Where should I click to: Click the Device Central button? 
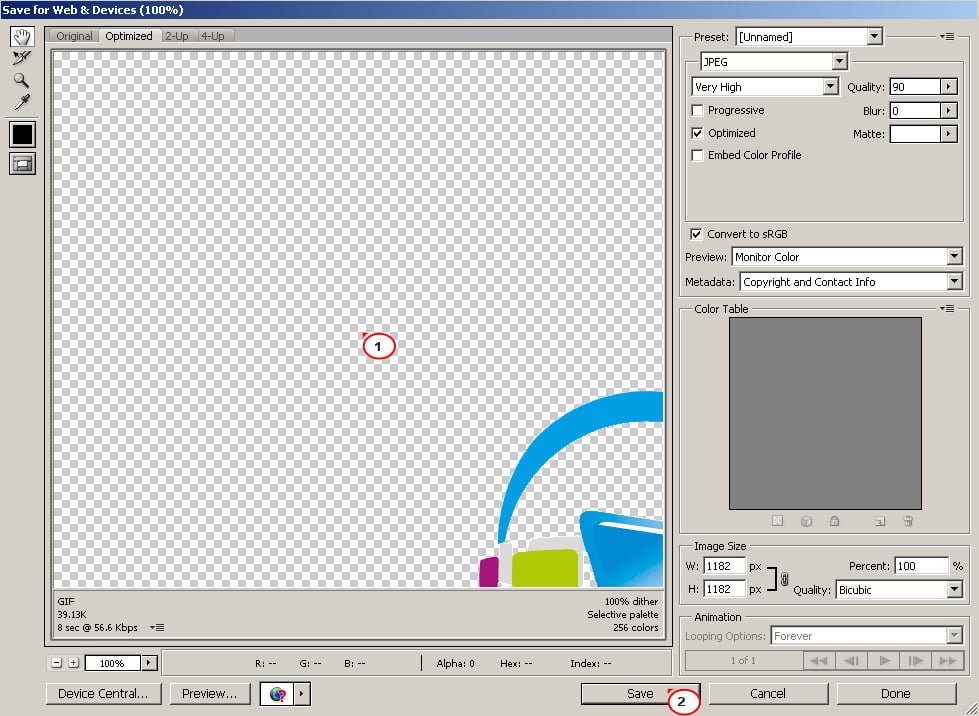pos(103,693)
